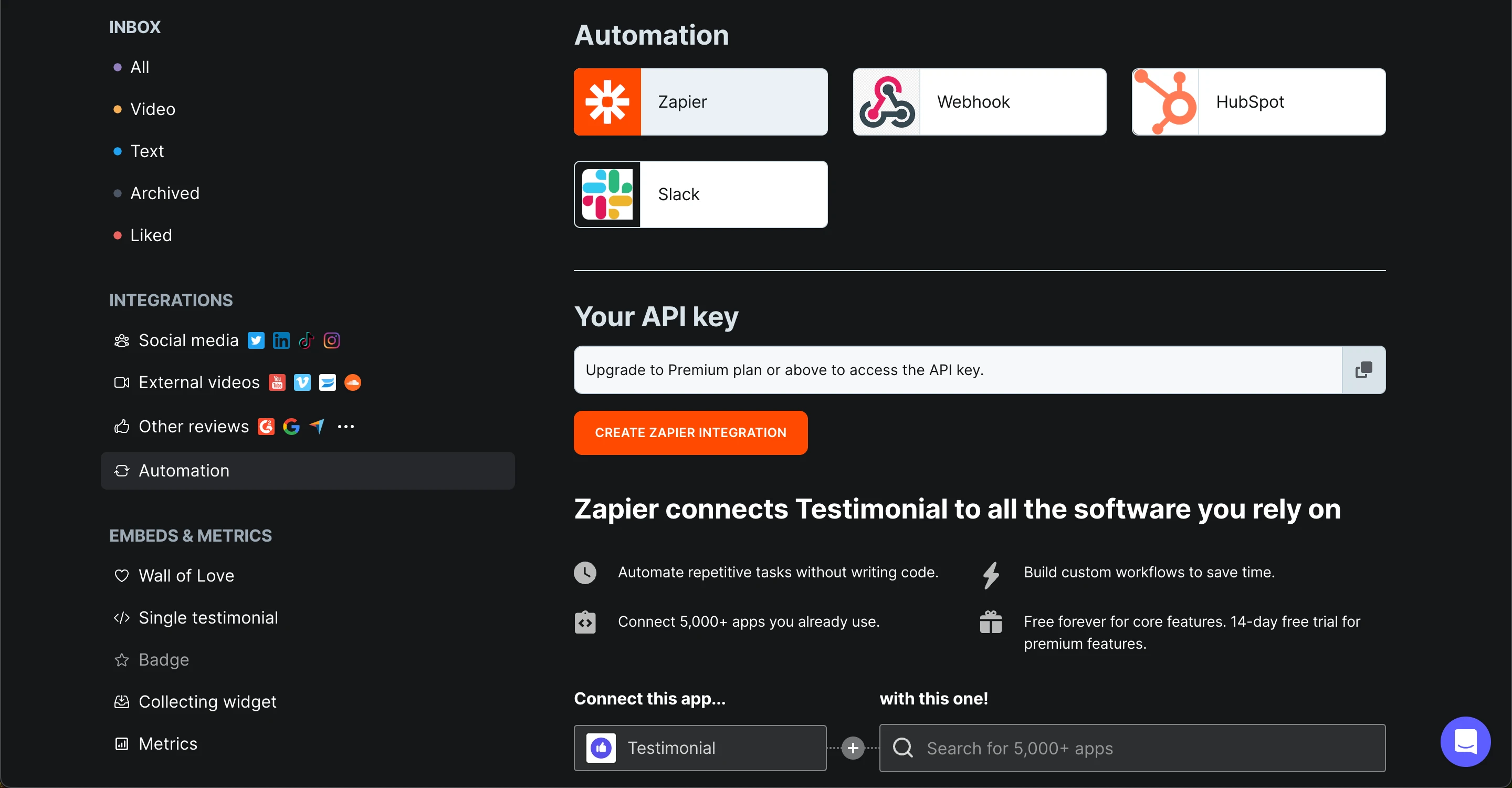Open the All inbox filter
1512x788 pixels.
139,68
